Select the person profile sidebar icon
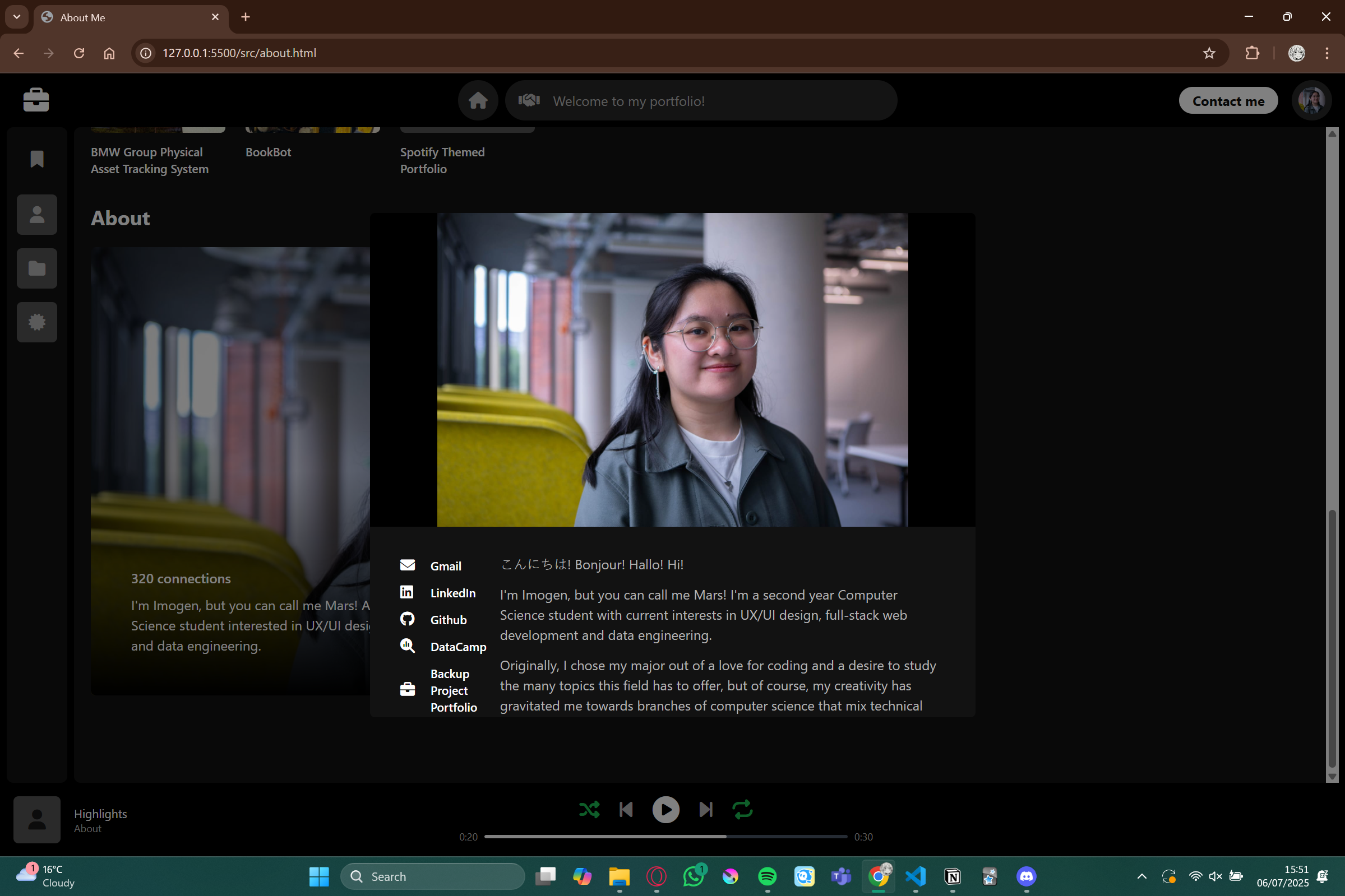The image size is (1345, 896). [x=37, y=215]
